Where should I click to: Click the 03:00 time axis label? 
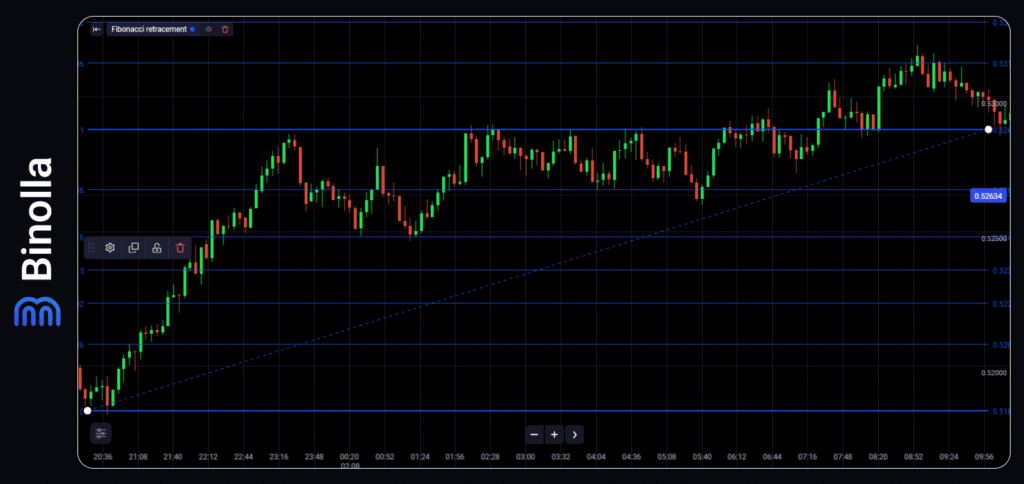(x=525, y=457)
